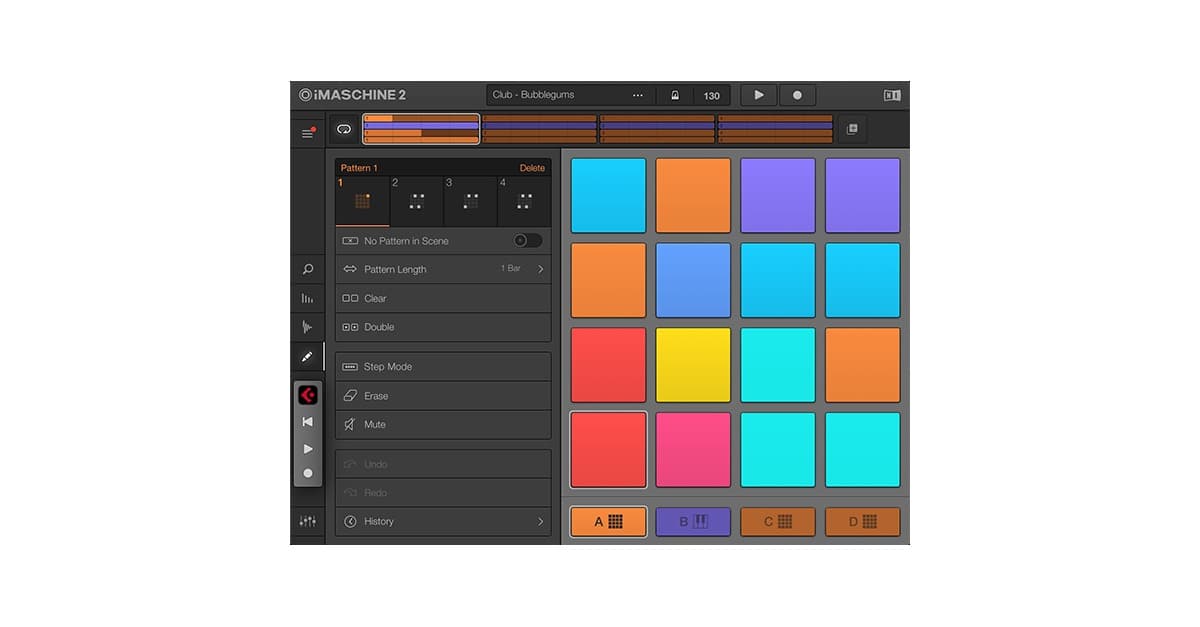Screen dimensions: 1200x627
Task: Set the tempo by clicking 130 field
Action: (x=711, y=95)
